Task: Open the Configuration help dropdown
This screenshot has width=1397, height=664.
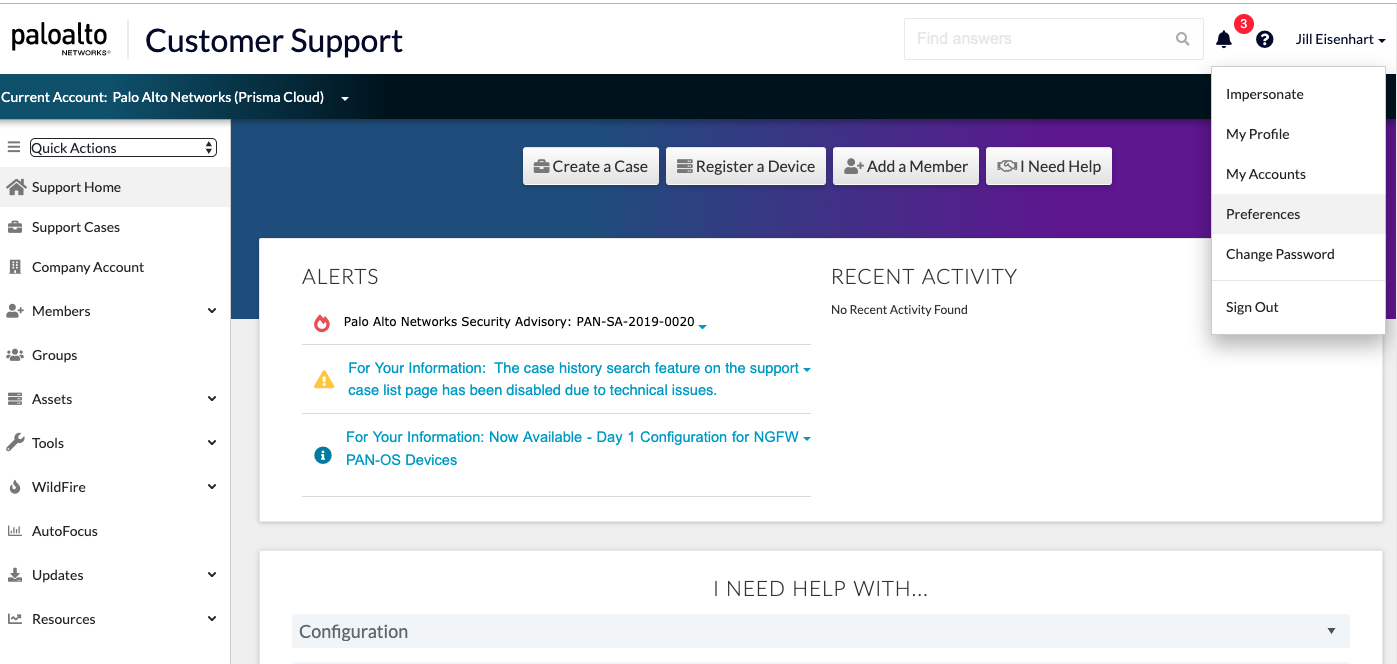Action: pos(1331,631)
